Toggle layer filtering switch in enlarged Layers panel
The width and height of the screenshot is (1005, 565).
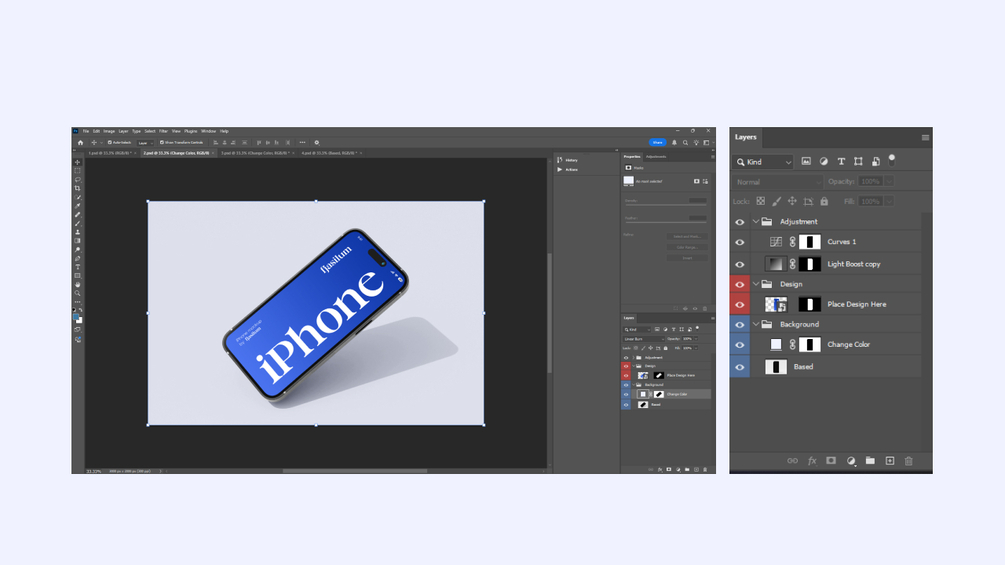(892, 160)
